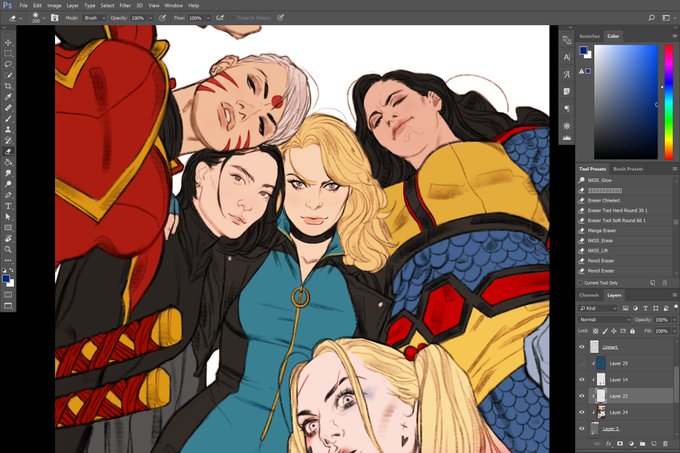Select the Lineart layer thumbnail
Image resolution: width=680 pixels, height=453 pixels.
[x=594, y=347]
